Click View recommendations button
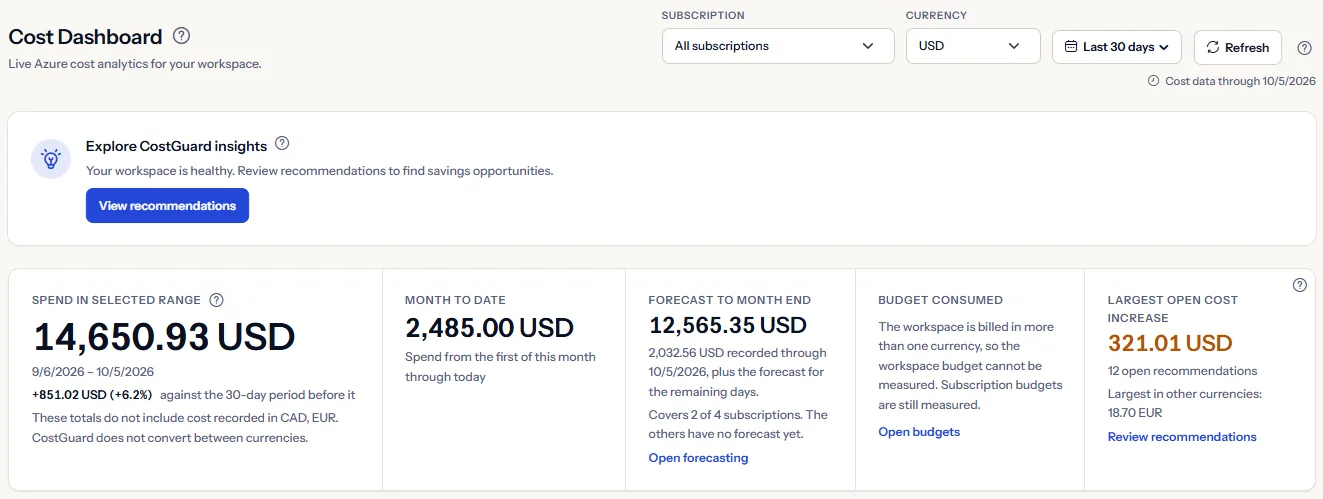Viewport: 1323px width, 499px height. [167, 206]
